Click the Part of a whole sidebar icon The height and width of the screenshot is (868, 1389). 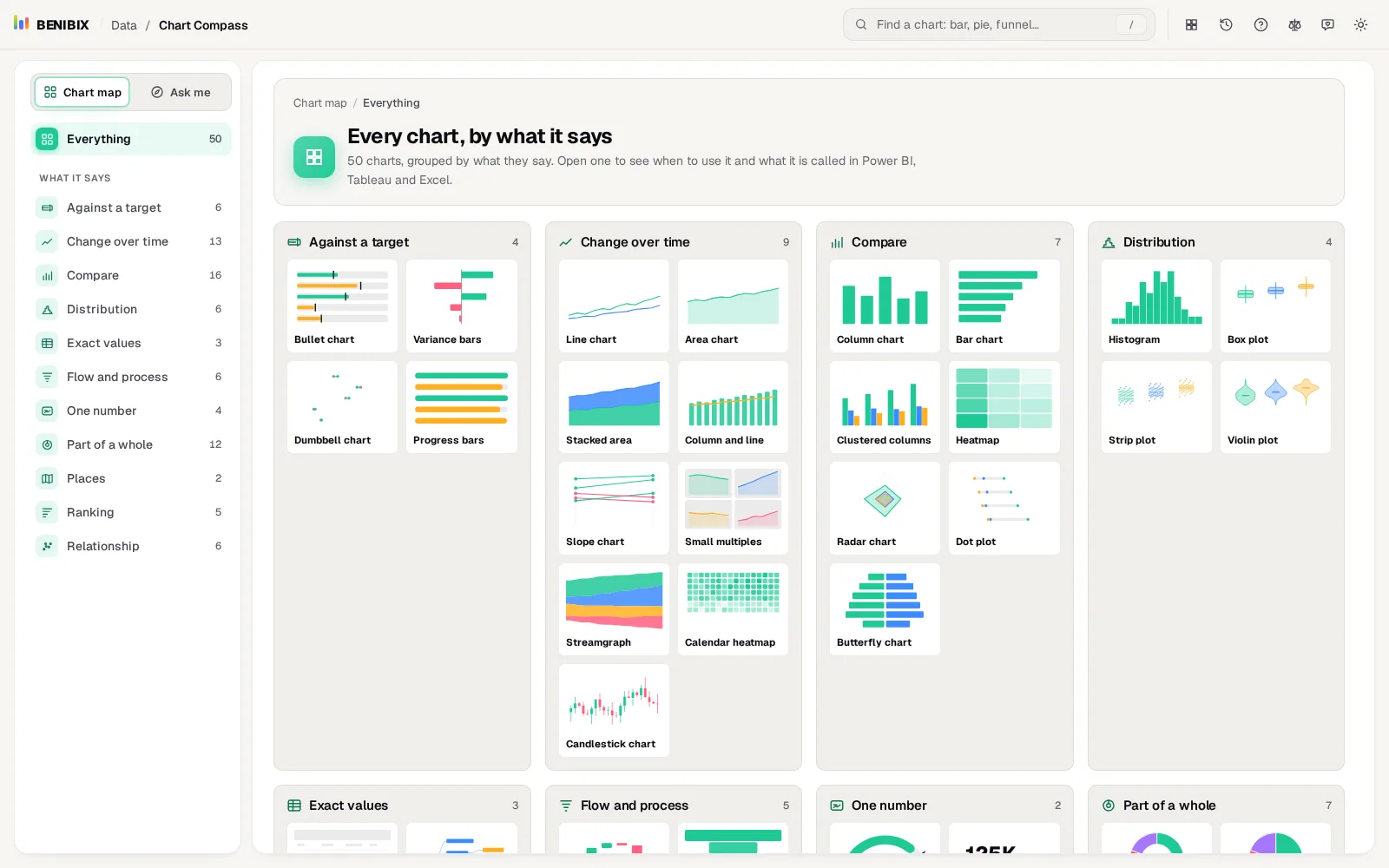coord(47,444)
